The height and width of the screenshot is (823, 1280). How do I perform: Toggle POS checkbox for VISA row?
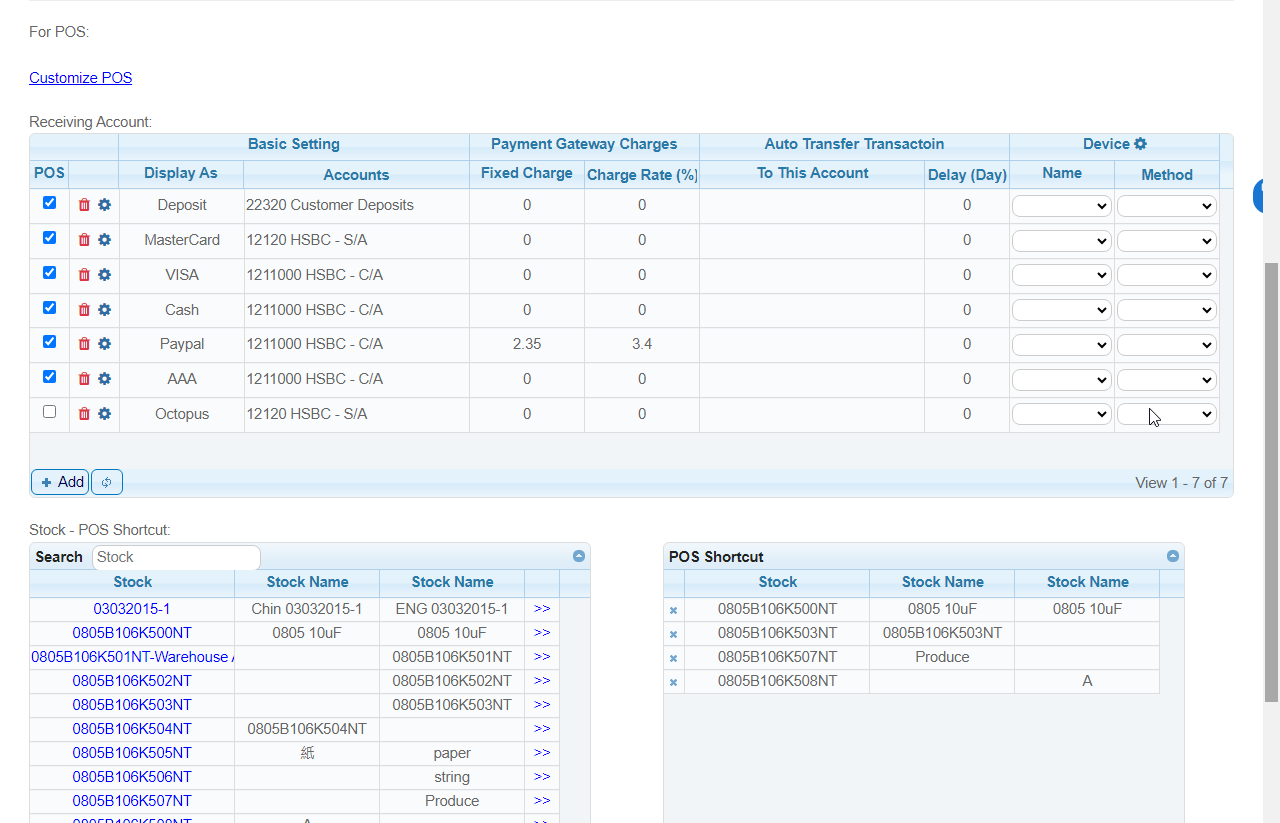pos(50,273)
